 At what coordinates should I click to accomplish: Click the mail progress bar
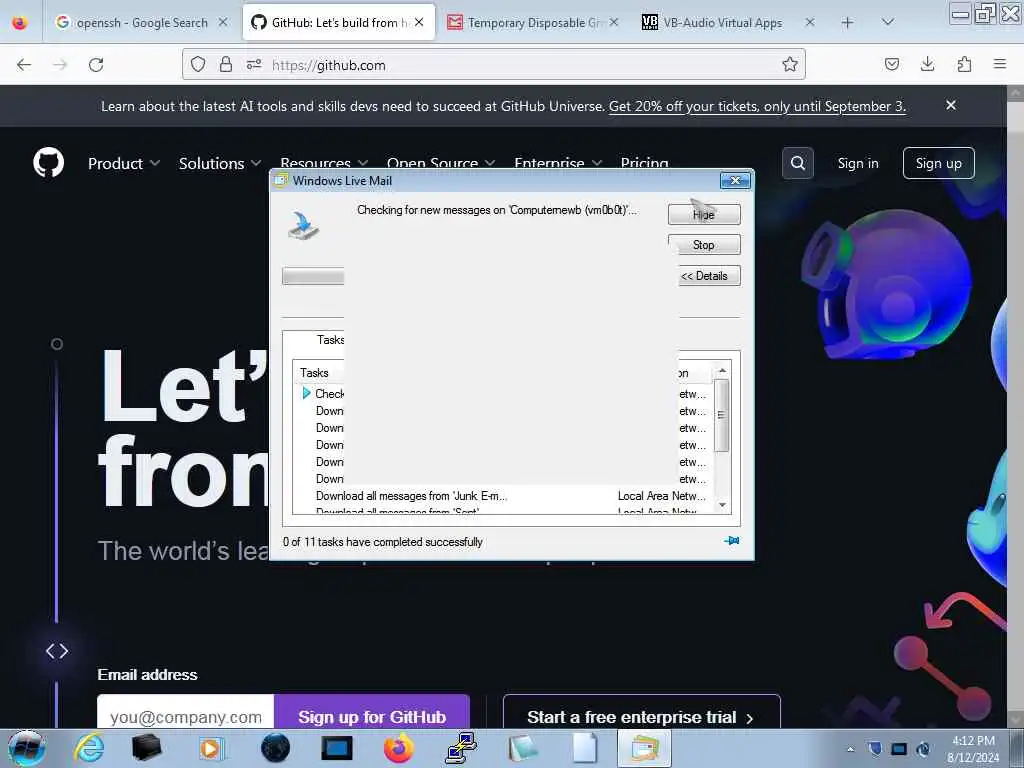tap(313, 276)
